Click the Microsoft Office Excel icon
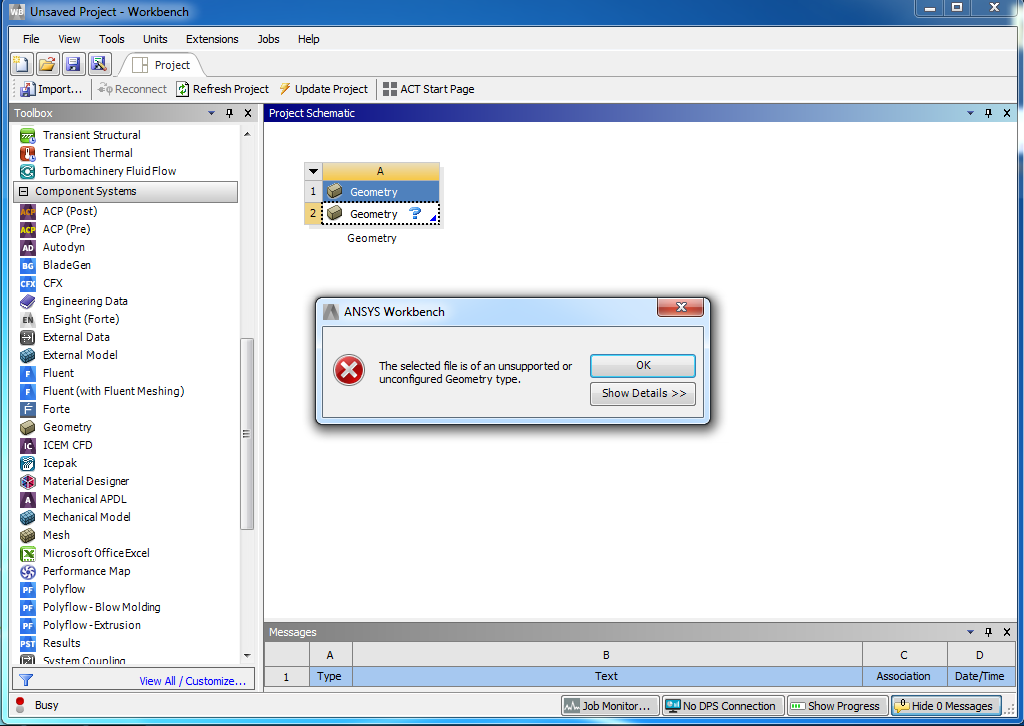 (x=27, y=554)
